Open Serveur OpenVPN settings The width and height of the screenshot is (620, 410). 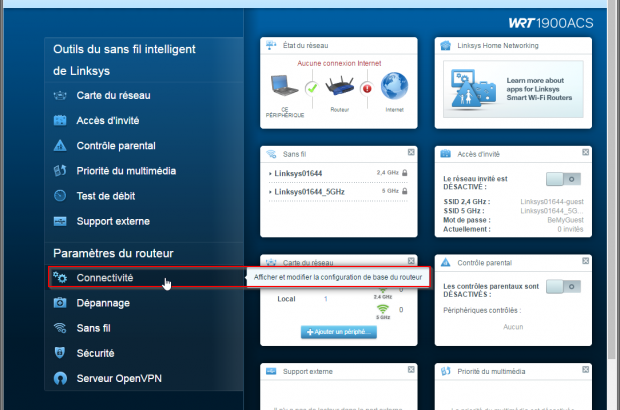tap(119, 379)
